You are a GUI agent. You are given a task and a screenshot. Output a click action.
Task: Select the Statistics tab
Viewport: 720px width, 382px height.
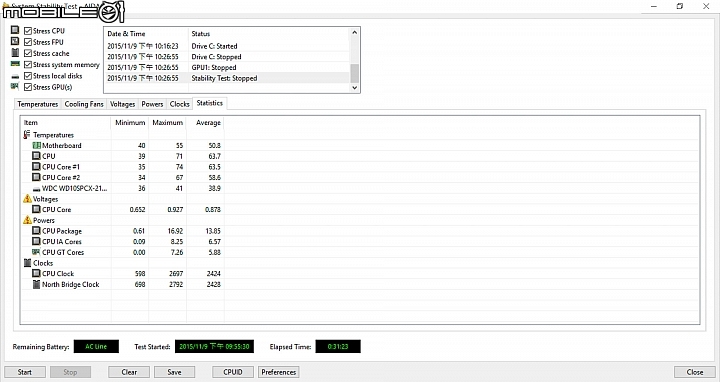(210, 103)
